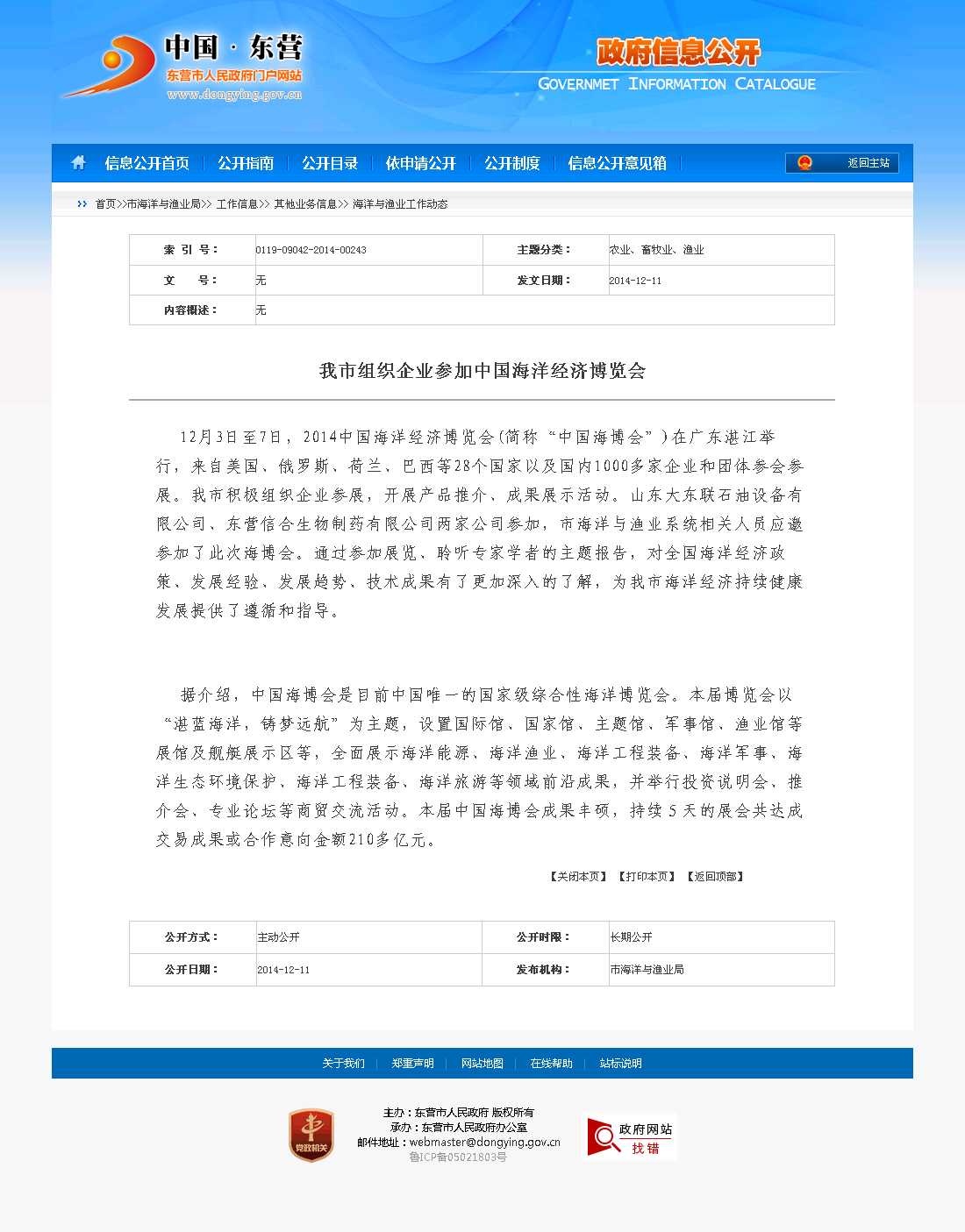Click 市海洋与渔业局 breadcrumb link

coord(163,204)
